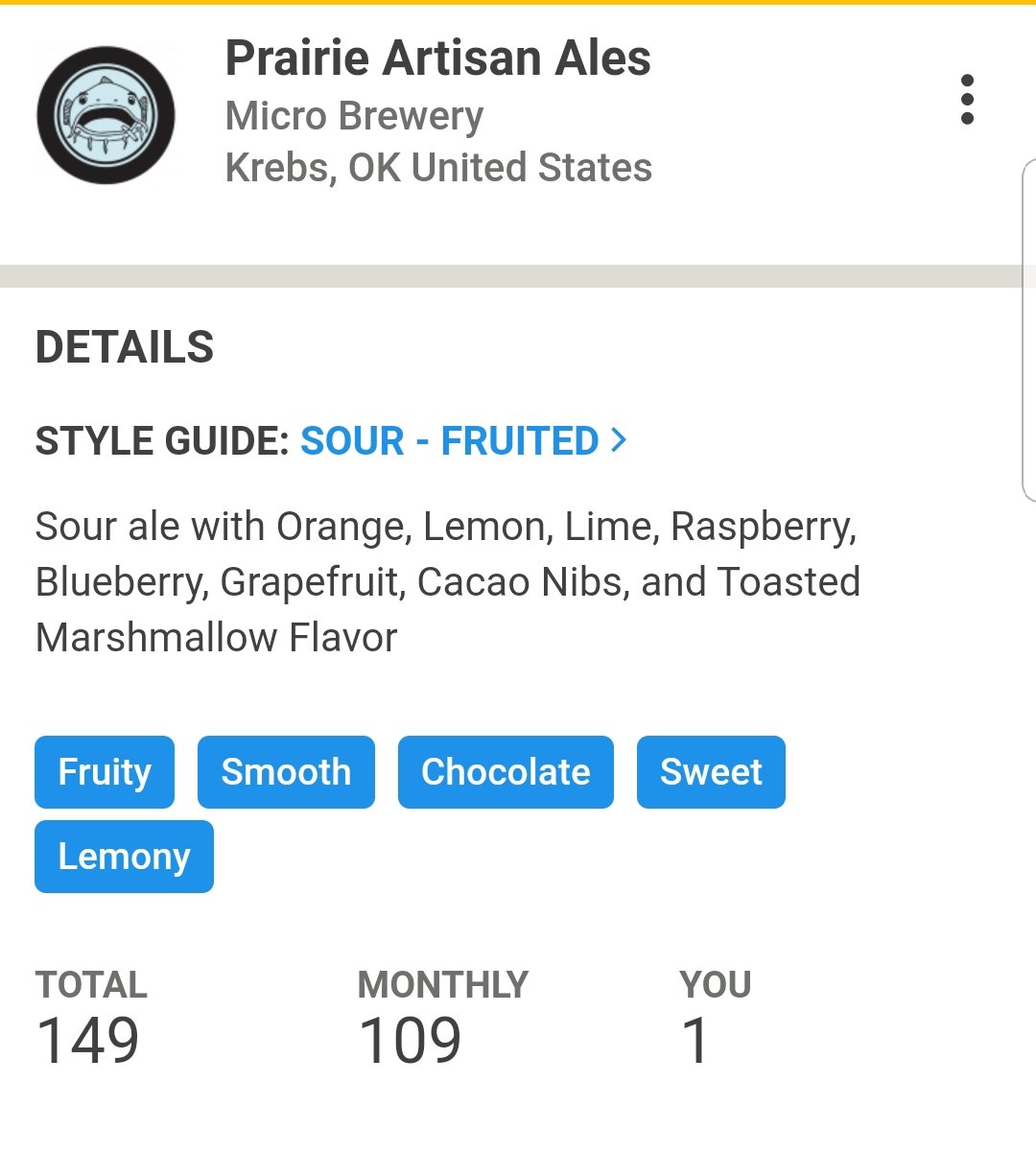Tap the chevron next to Sour - Fruited
Viewport: 1036px width, 1153px height.
pos(619,440)
